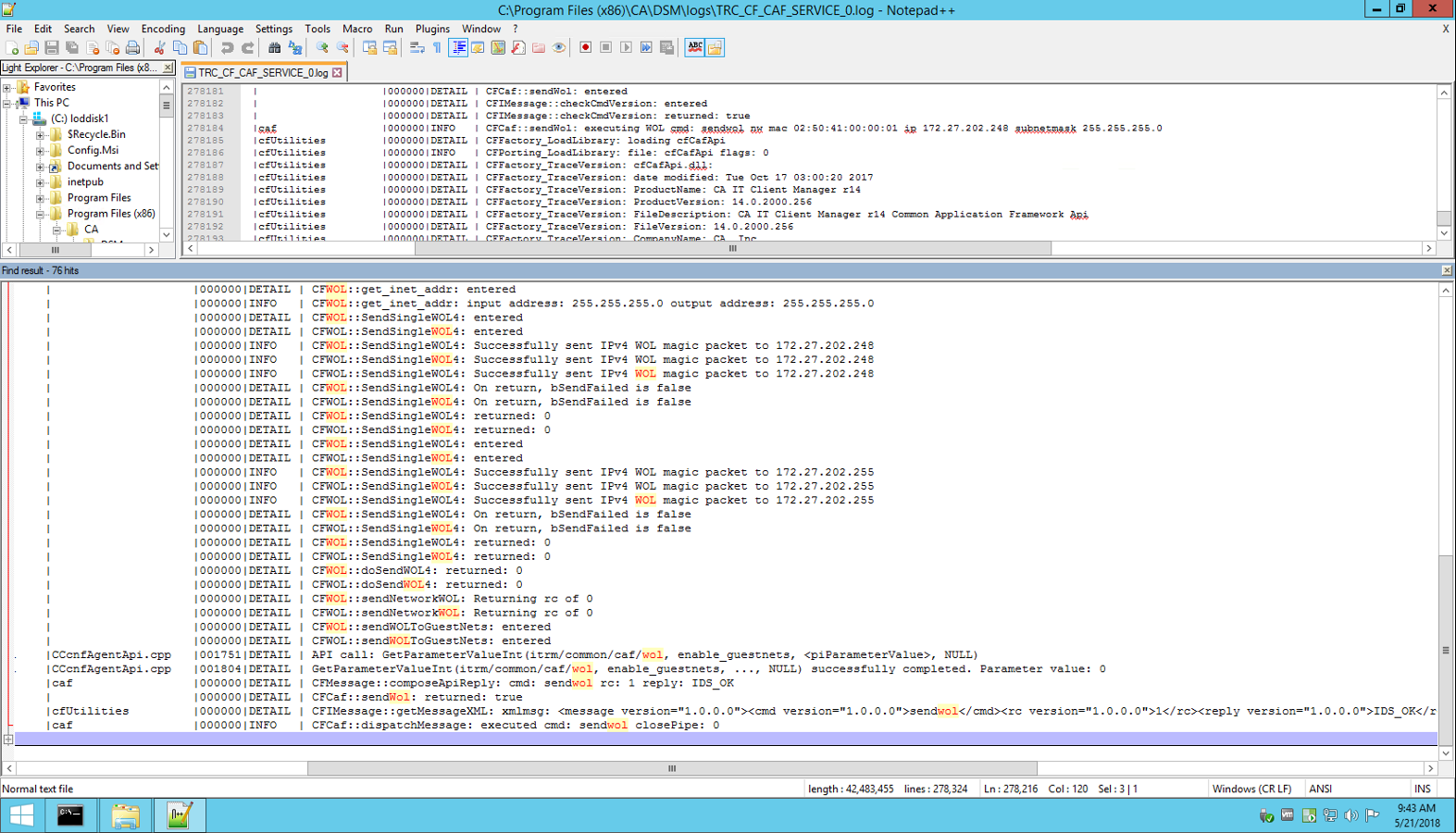
Task: Close the Light Explorer panel
Action: (x=168, y=68)
